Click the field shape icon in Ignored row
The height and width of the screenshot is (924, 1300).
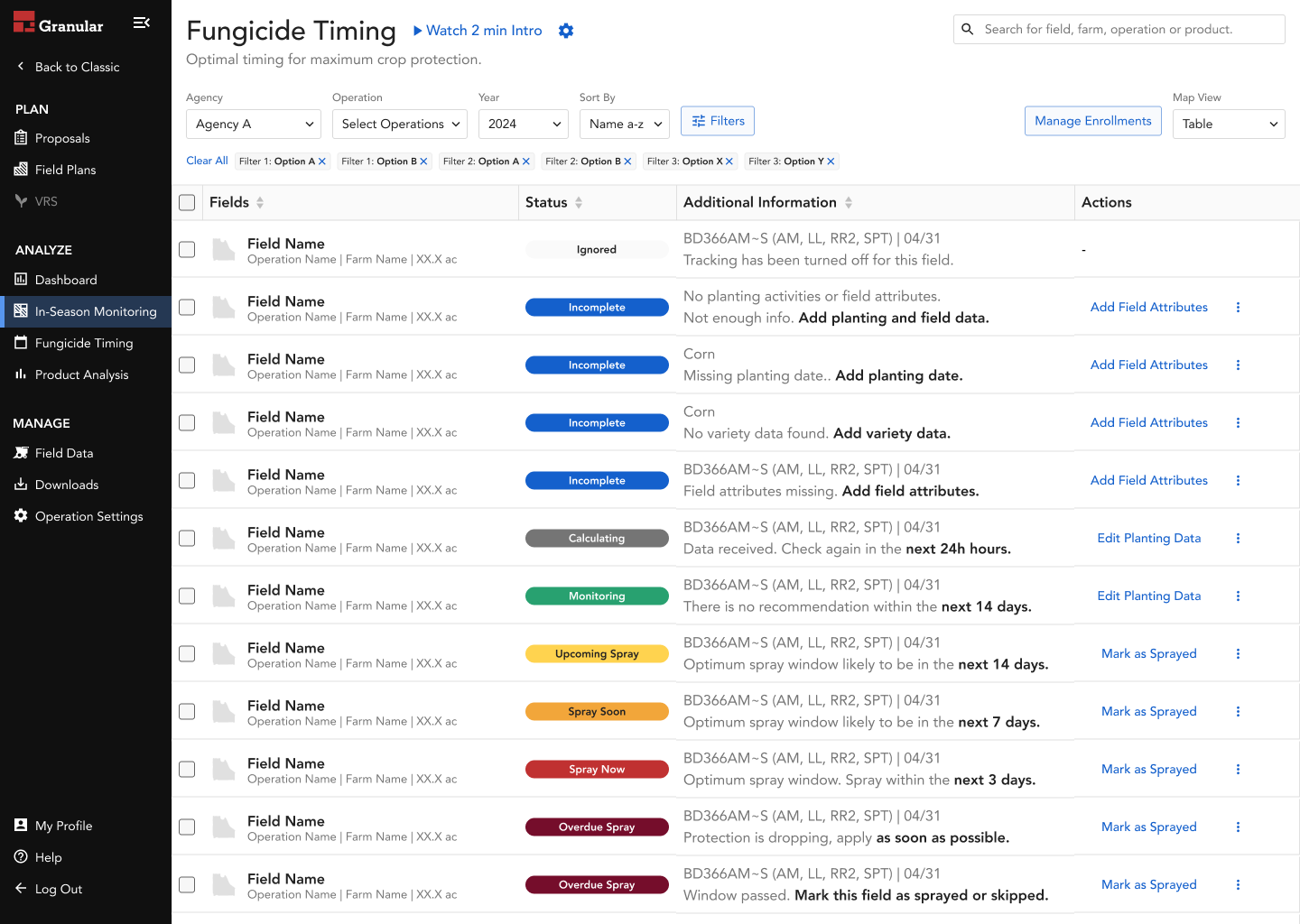[x=224, y=250]
